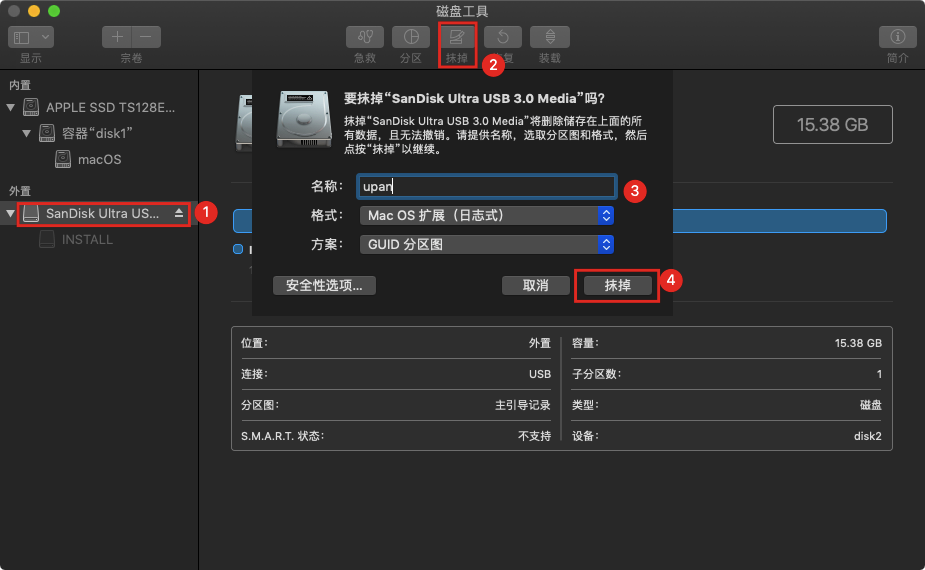Collapse the SanDisk Ultra disclosure triangle
Screen dimensions: 925x570
10,213
